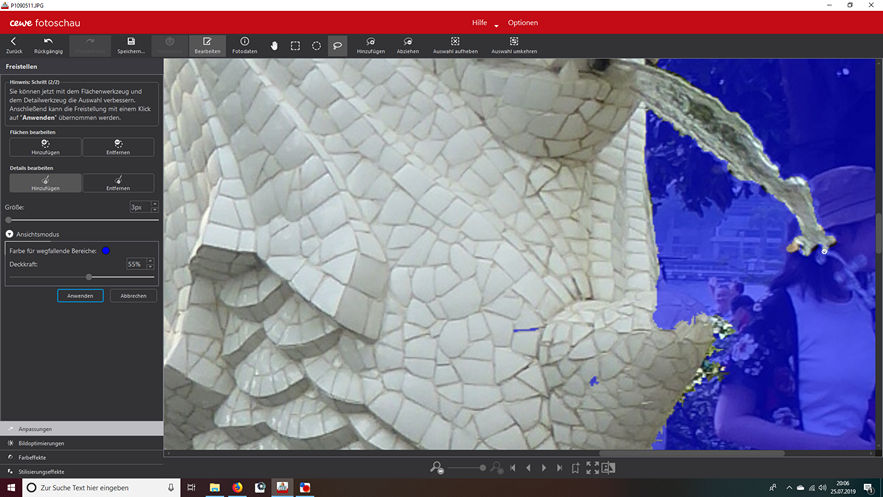Collapse the Ansichtsmodus section

[10, 234]
